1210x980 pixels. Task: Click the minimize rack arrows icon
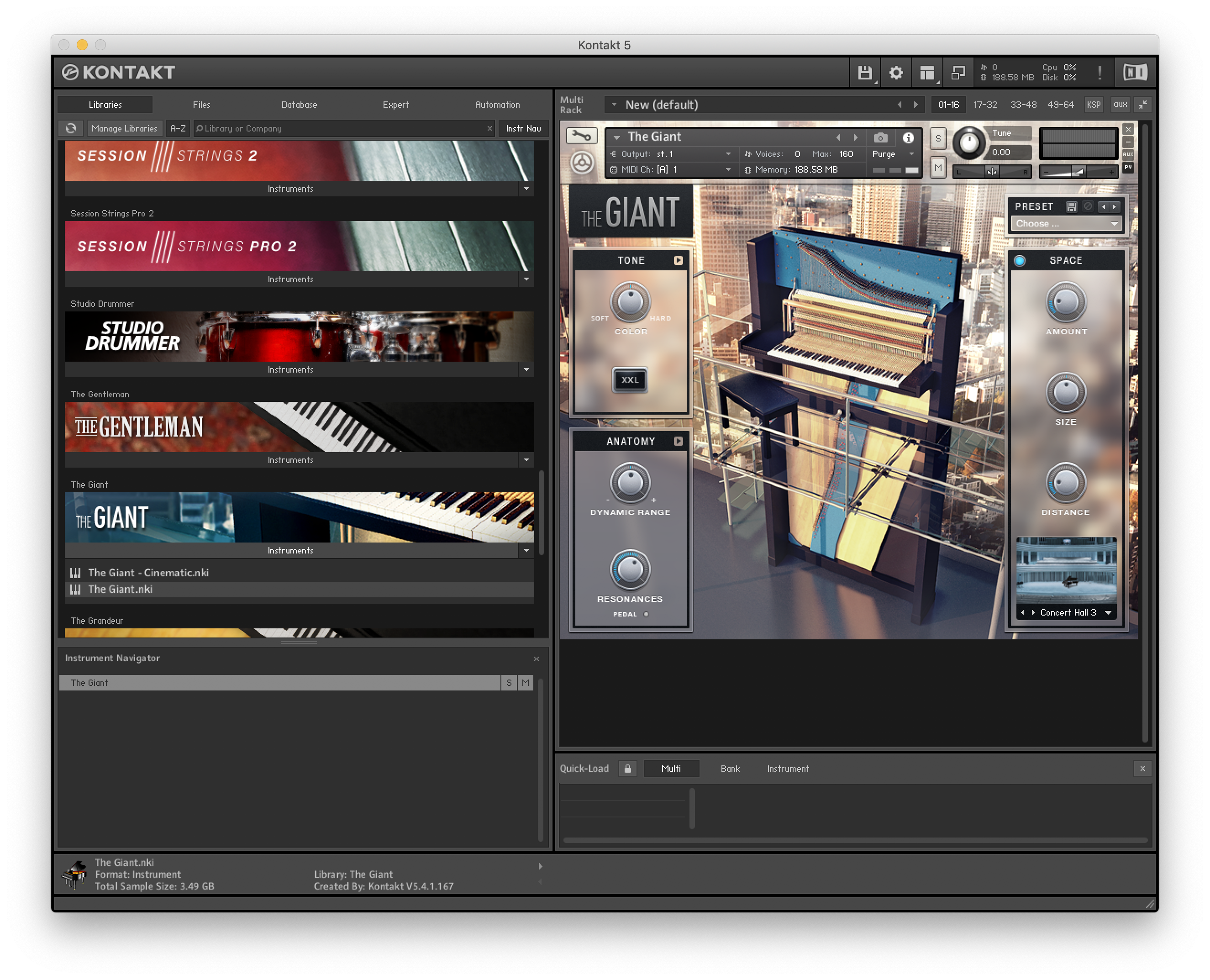coord(1143,105)
